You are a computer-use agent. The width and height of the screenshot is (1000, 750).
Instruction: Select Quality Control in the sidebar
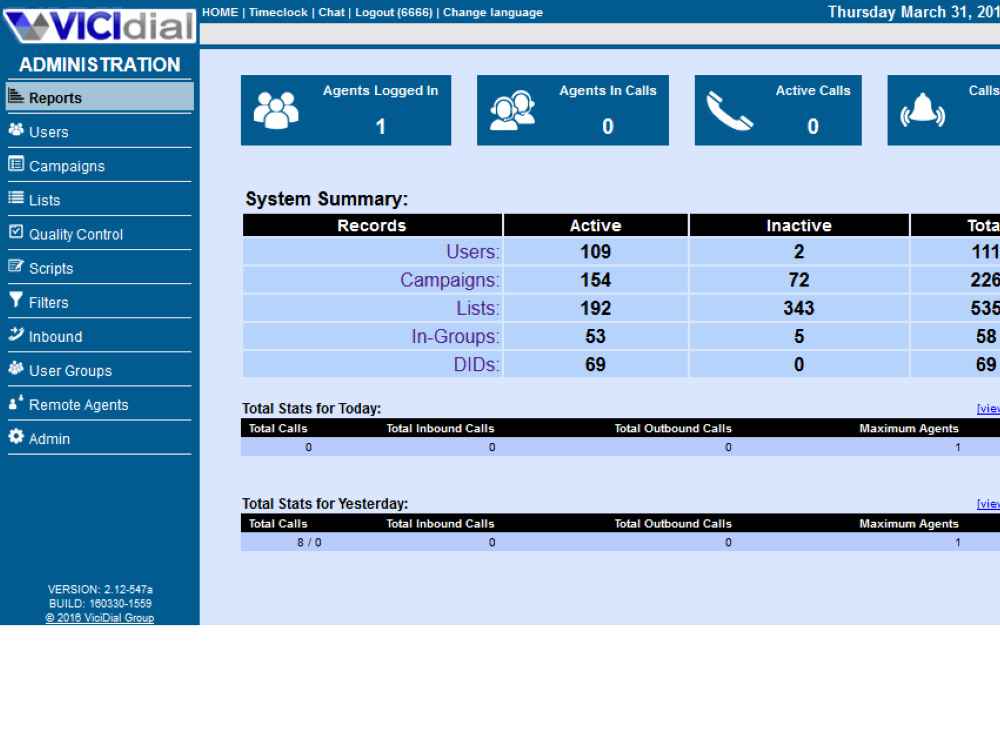tap(76, 234)
